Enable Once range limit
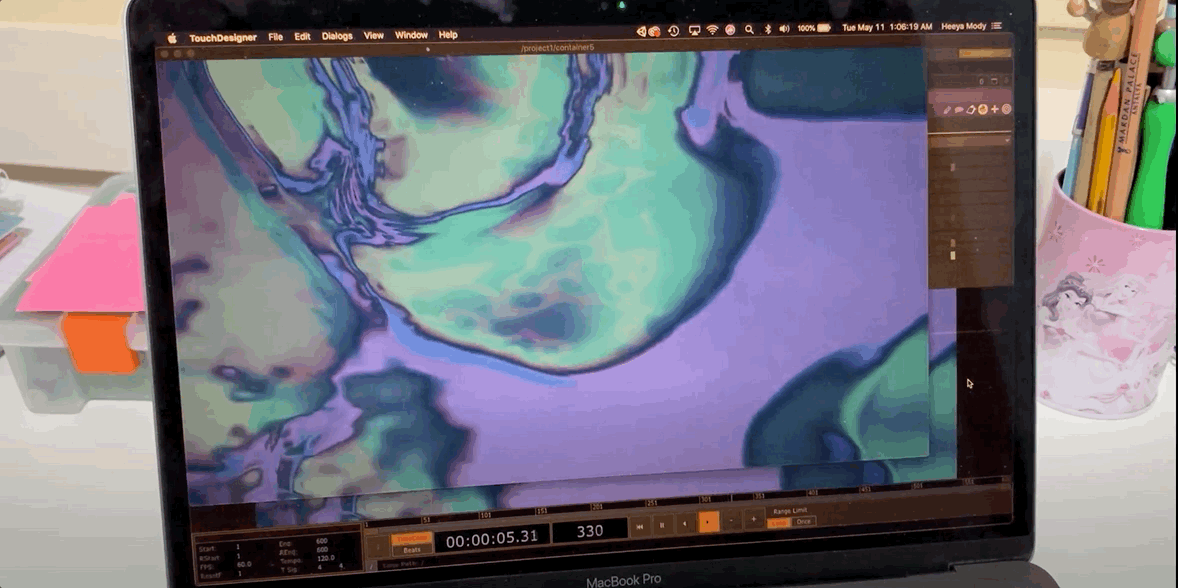 [x=803, y=521]
